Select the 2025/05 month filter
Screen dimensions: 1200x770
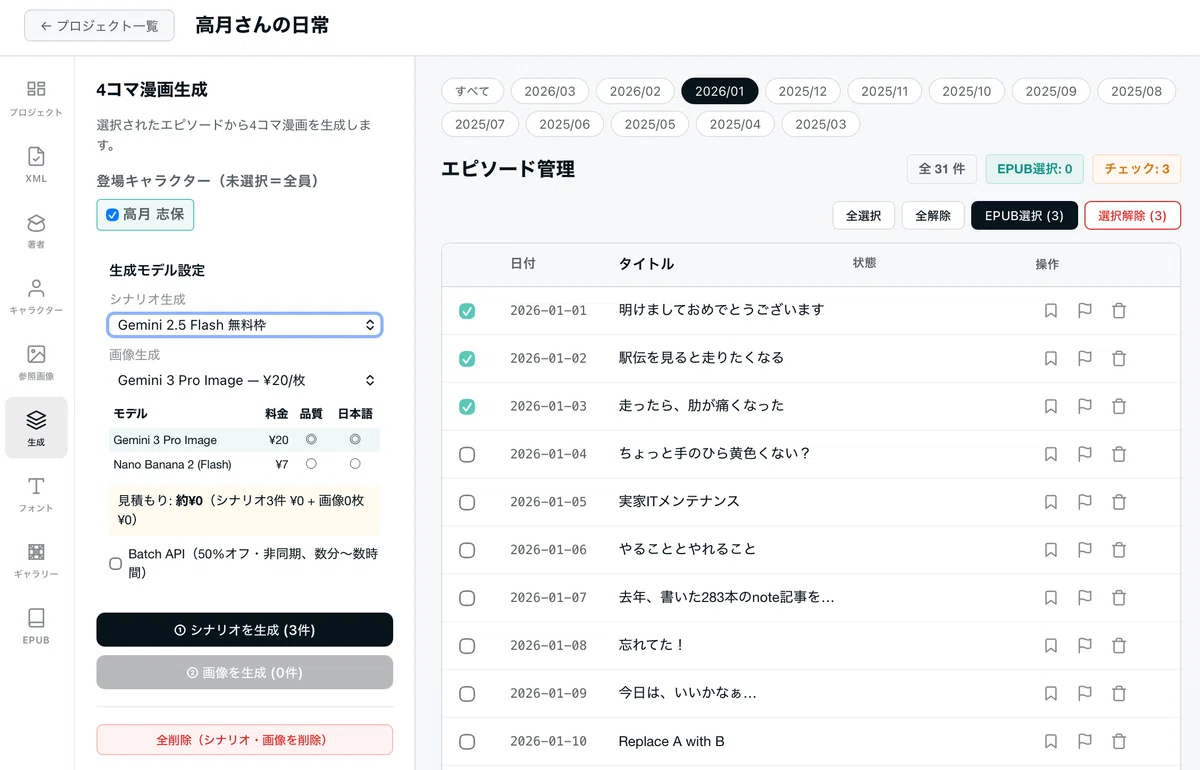tap(650, 124)
